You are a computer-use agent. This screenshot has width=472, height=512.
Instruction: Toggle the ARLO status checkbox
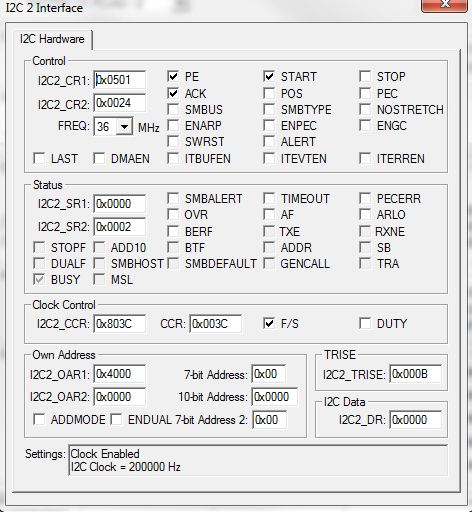[365, 214]
